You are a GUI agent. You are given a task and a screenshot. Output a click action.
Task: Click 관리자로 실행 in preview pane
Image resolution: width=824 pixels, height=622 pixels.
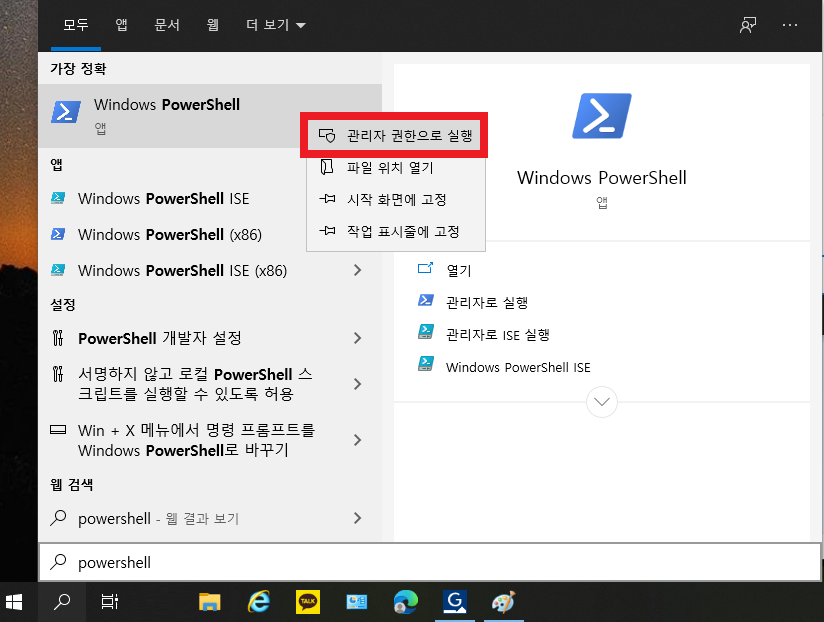487,303
